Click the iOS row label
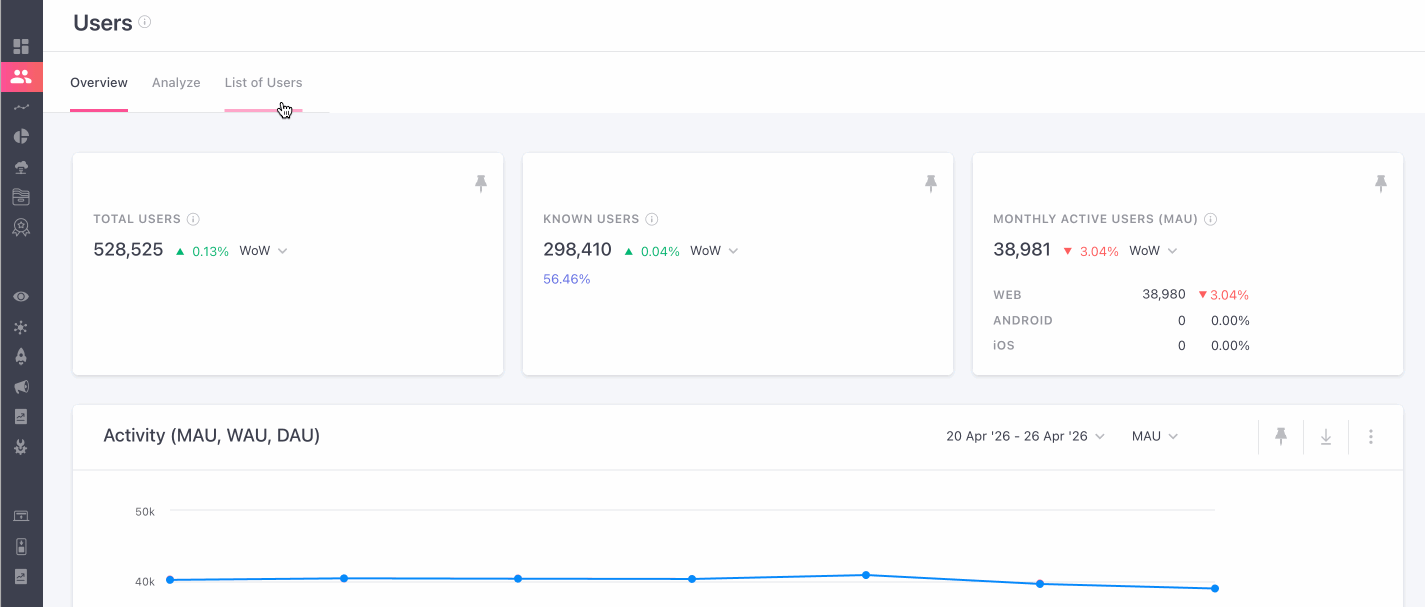The width and height of the screenshot is (1425, 607). click(x=1004, y=346)
